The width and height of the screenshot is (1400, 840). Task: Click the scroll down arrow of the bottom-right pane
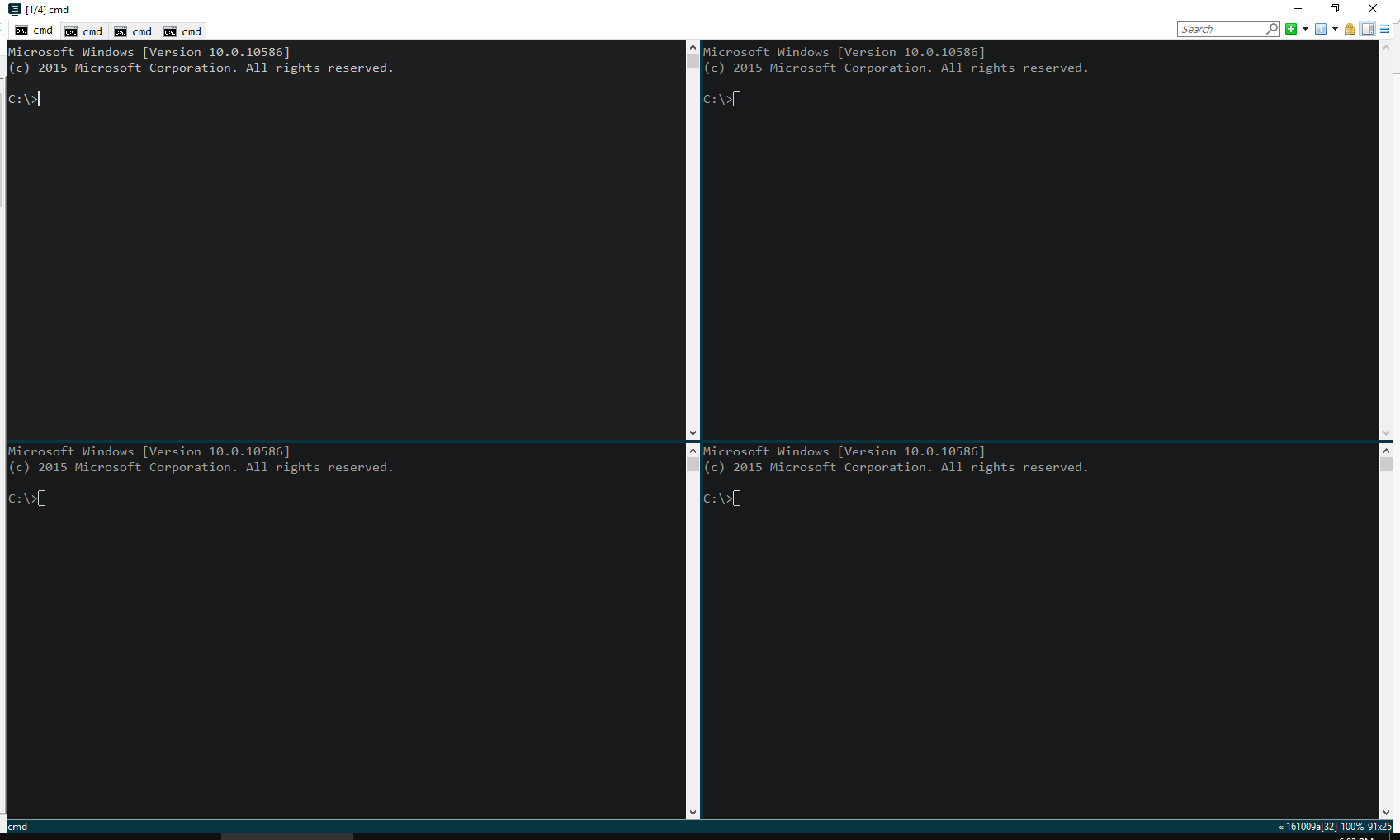(1386, 813)
